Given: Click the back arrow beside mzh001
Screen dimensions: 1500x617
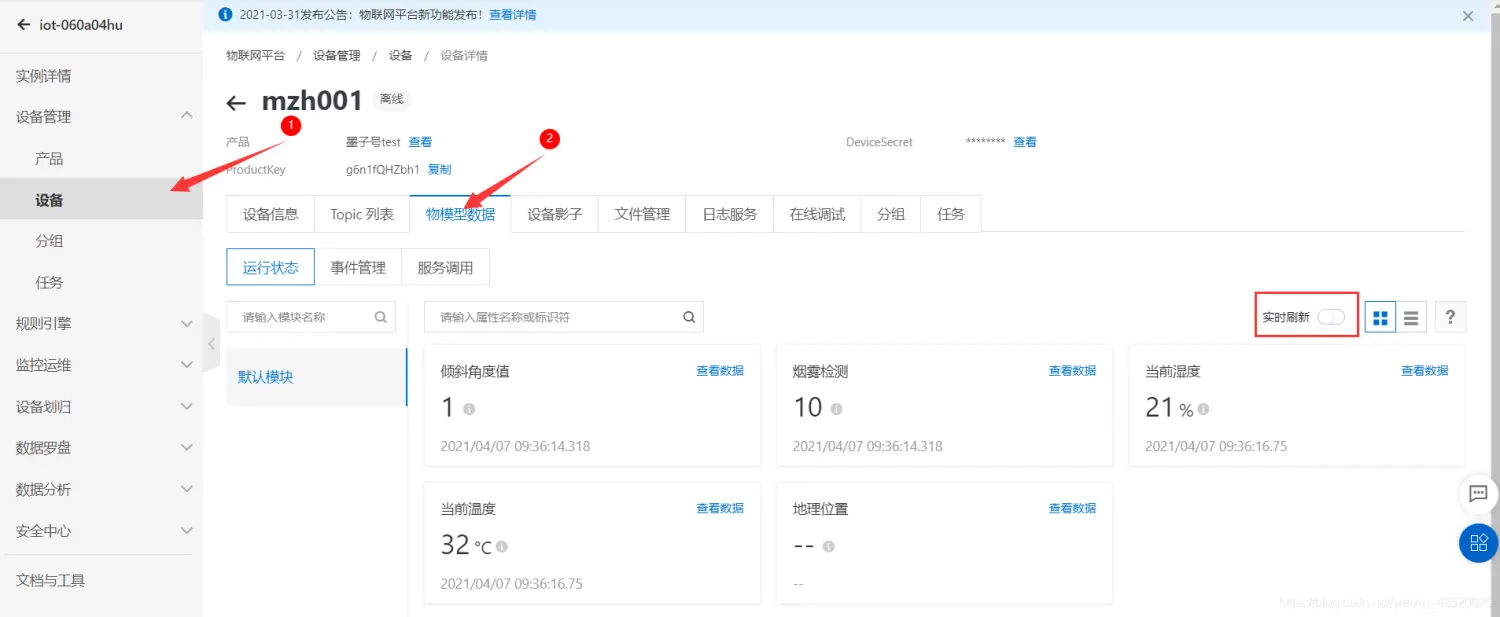Looking at the screenshot, I should click(x=236, y=103).
